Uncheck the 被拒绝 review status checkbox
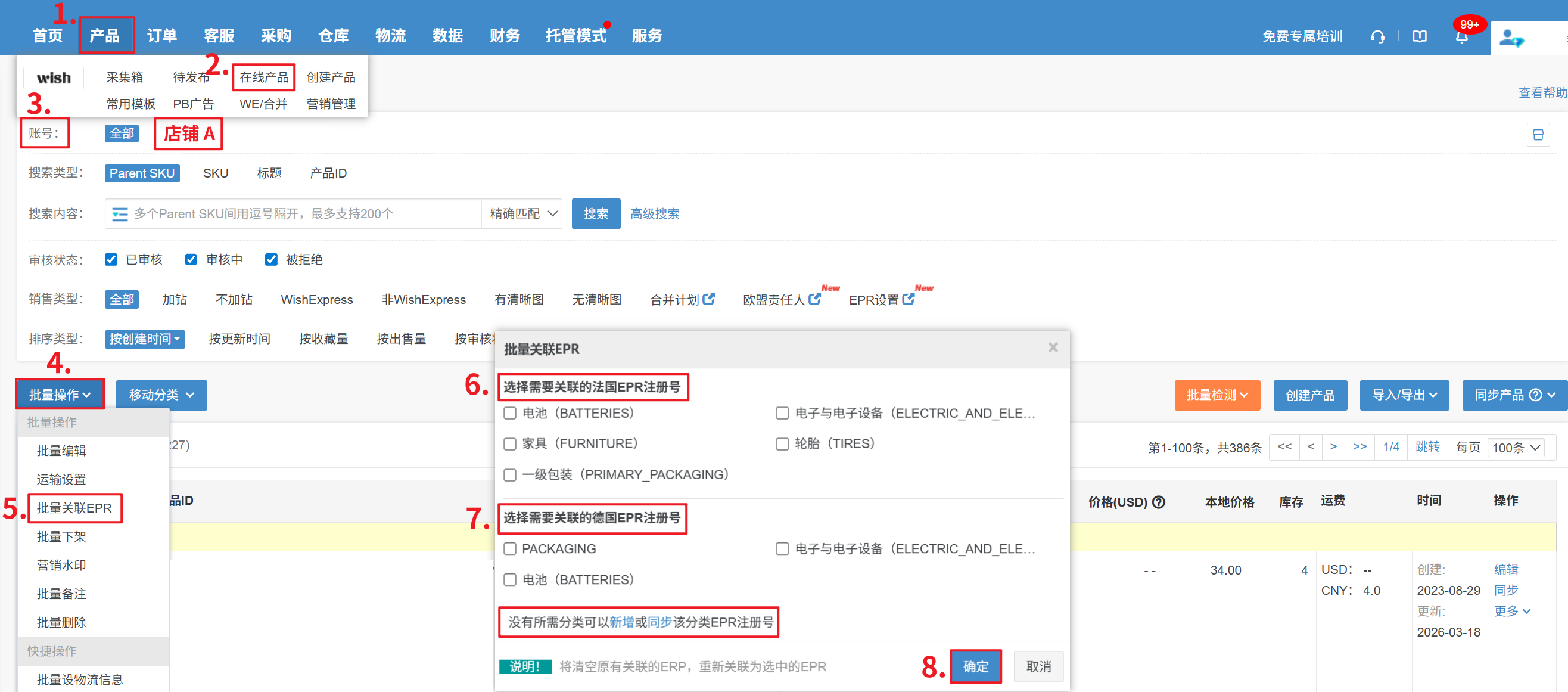 pyautogui.click(x=272, y=259)
